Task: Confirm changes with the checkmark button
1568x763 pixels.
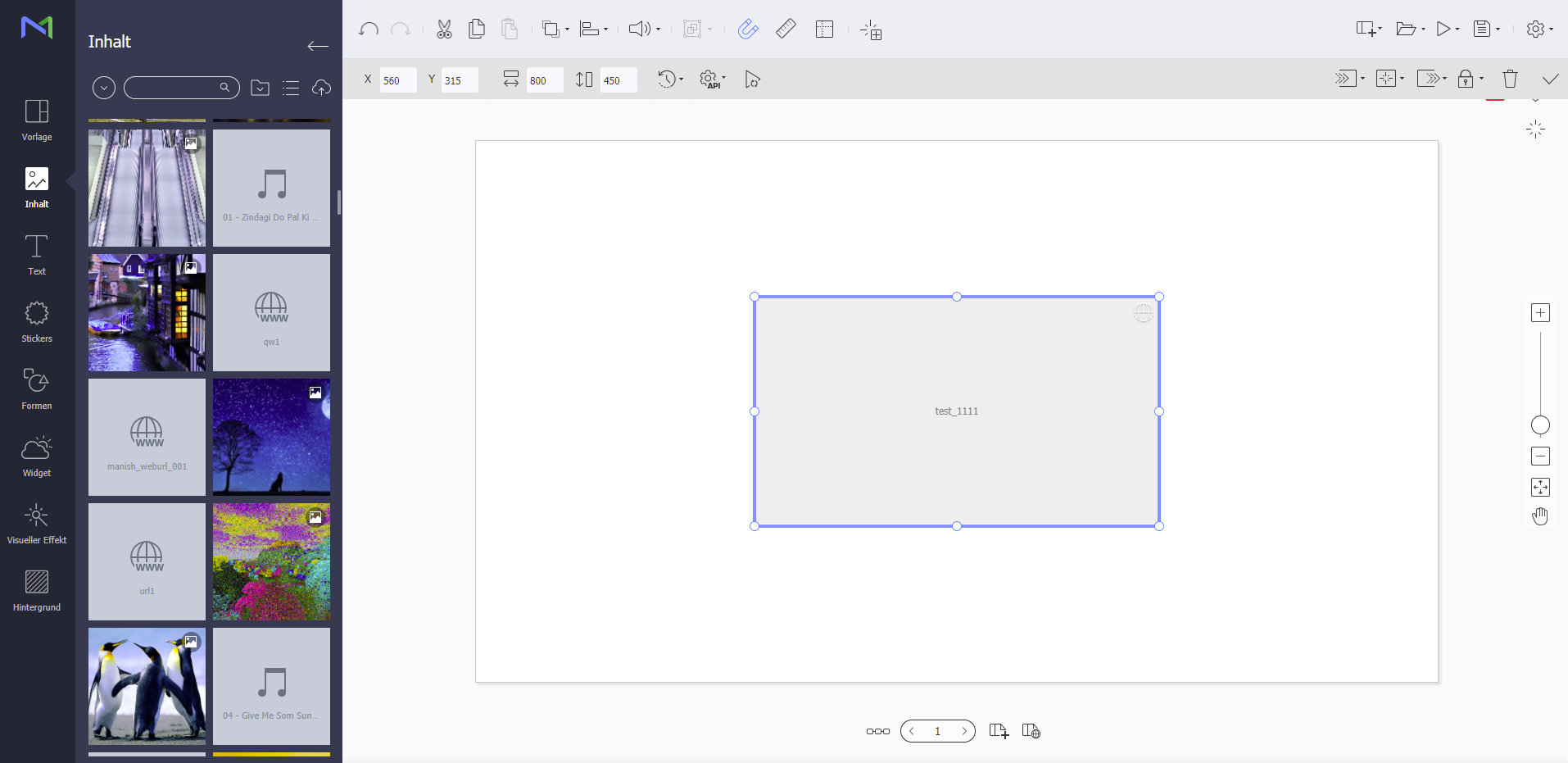Action: coord(1550,79)
